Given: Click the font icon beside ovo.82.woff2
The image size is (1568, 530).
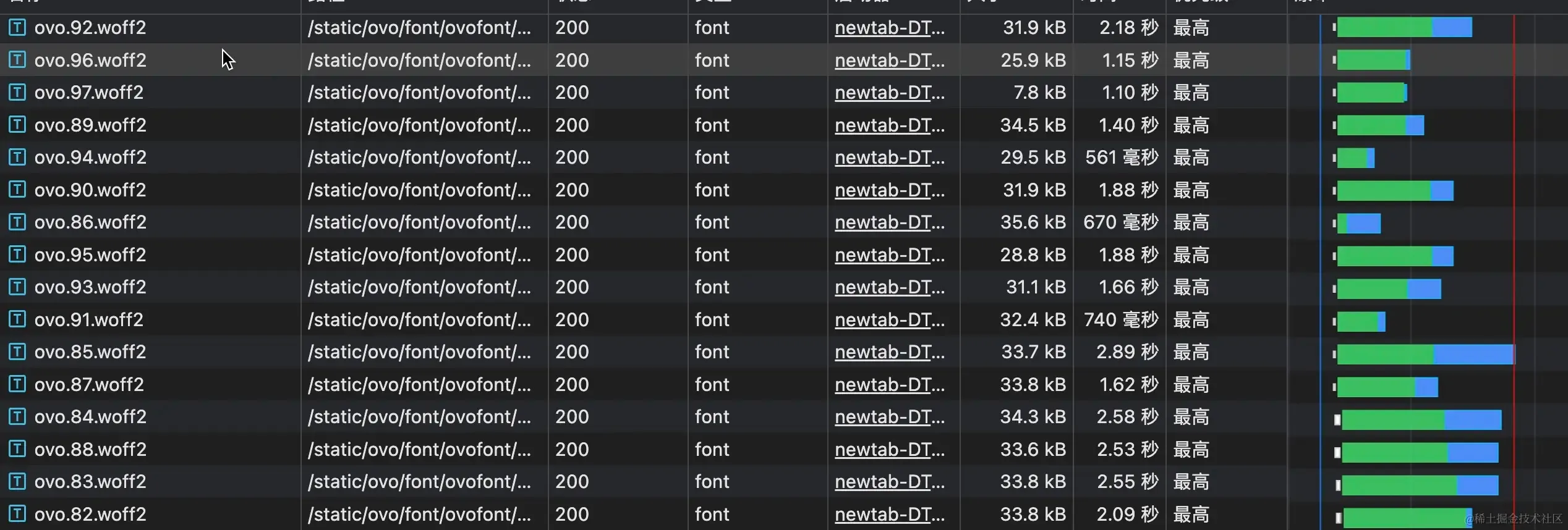Looking at the screenshot, I should (x=17, y=514).
